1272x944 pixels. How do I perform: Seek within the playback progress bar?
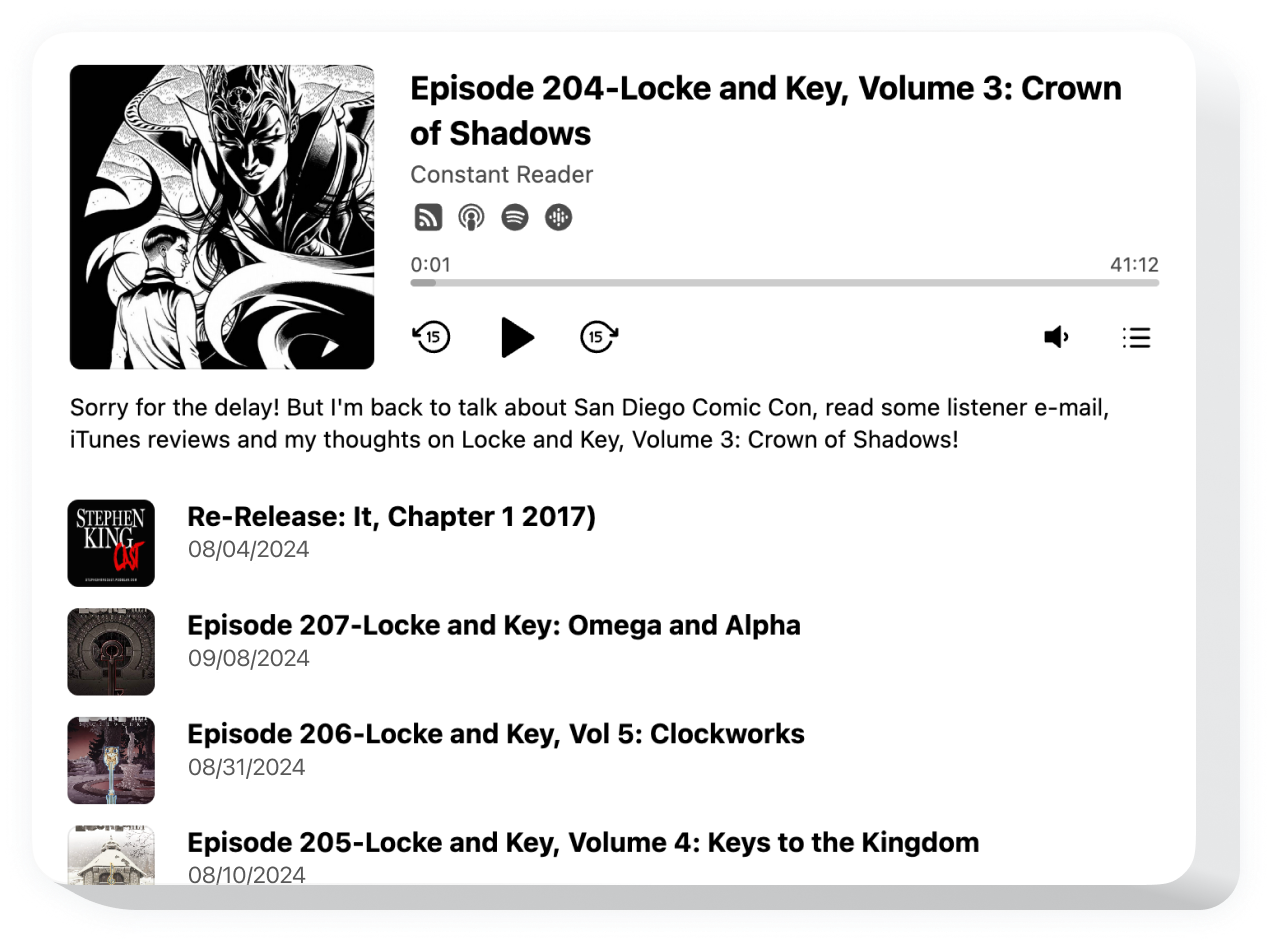tap(784, 283)
